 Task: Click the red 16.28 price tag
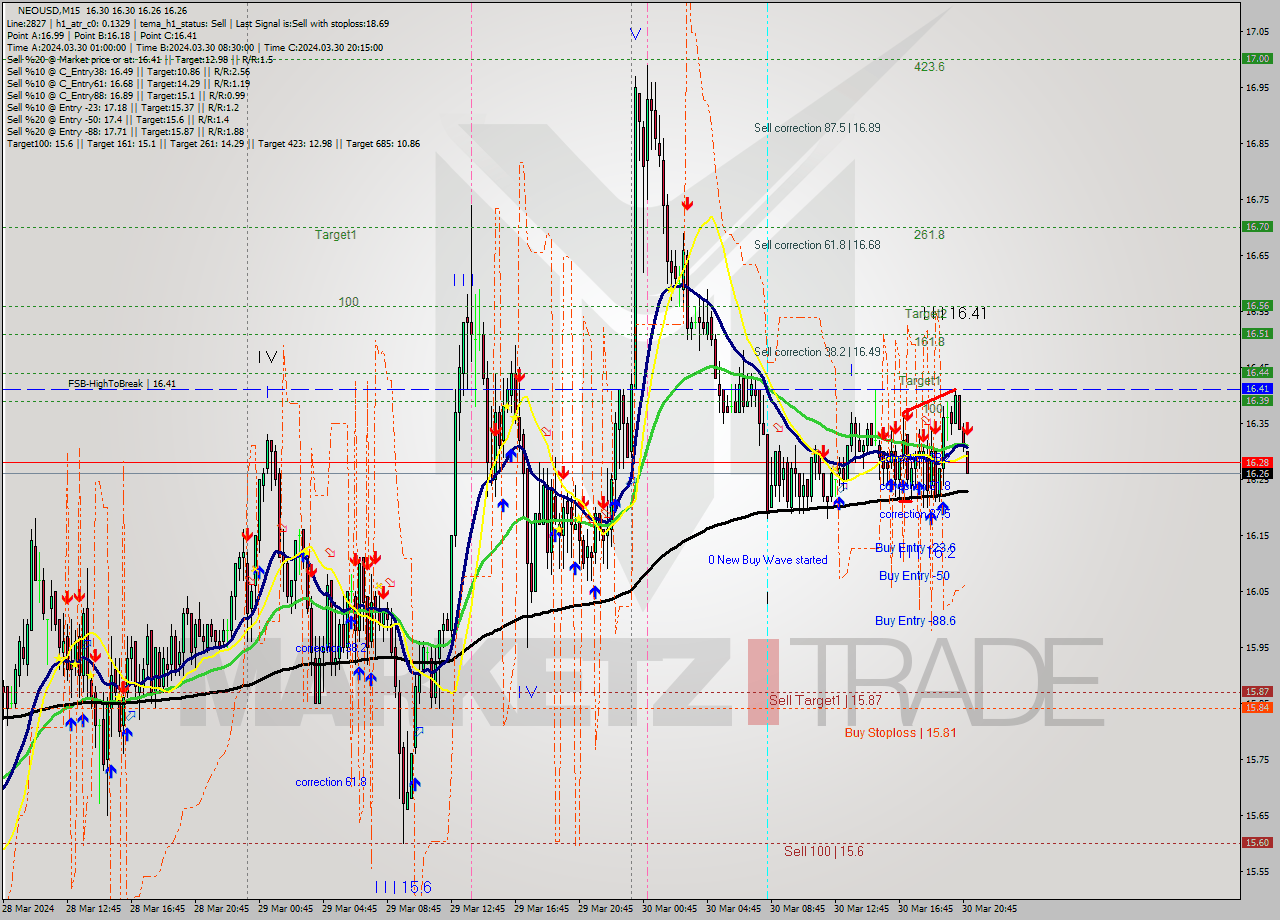[x=1256, y=463]
